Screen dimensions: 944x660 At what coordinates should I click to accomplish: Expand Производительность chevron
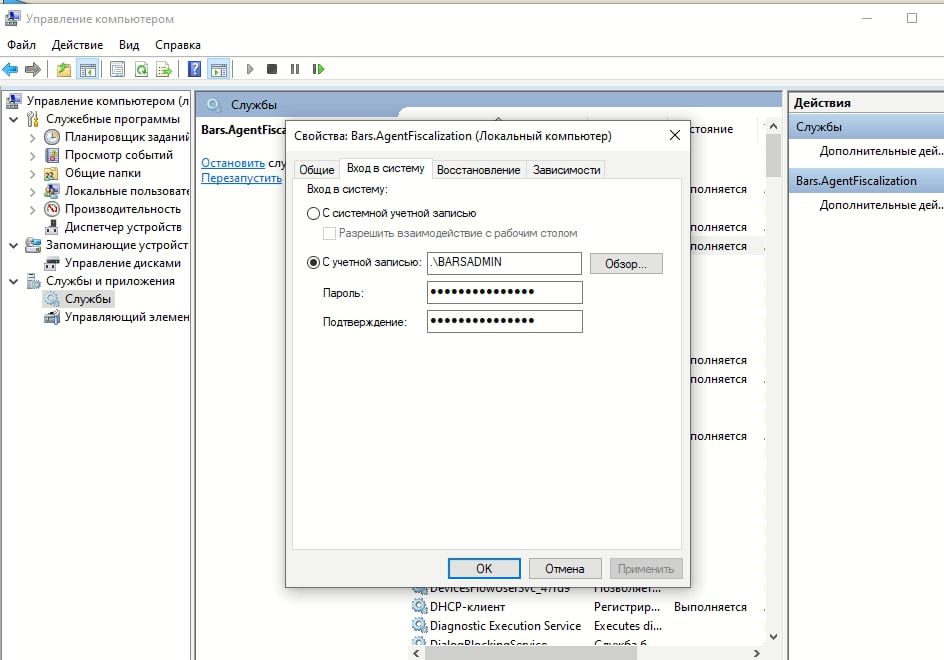point(33,210)
